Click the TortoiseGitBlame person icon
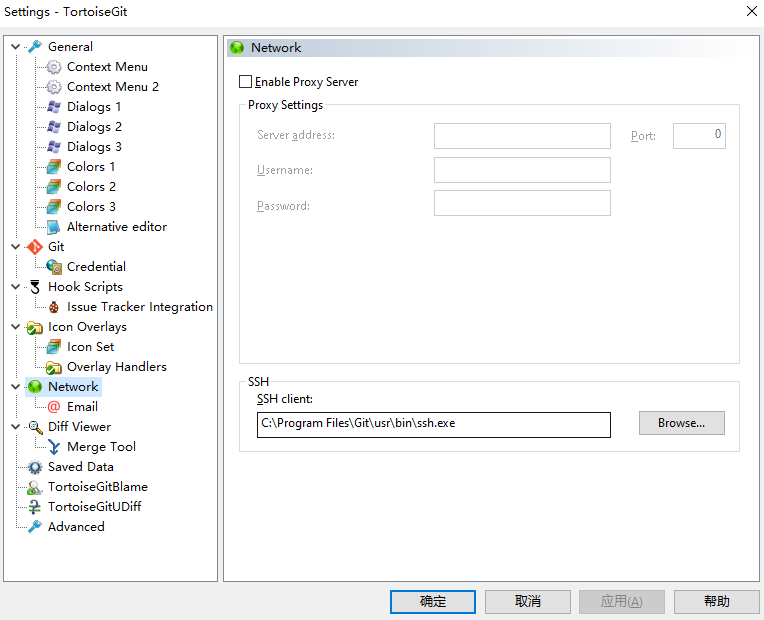Image resolution: width=764 pixels, height=620 pixels. 35,487
